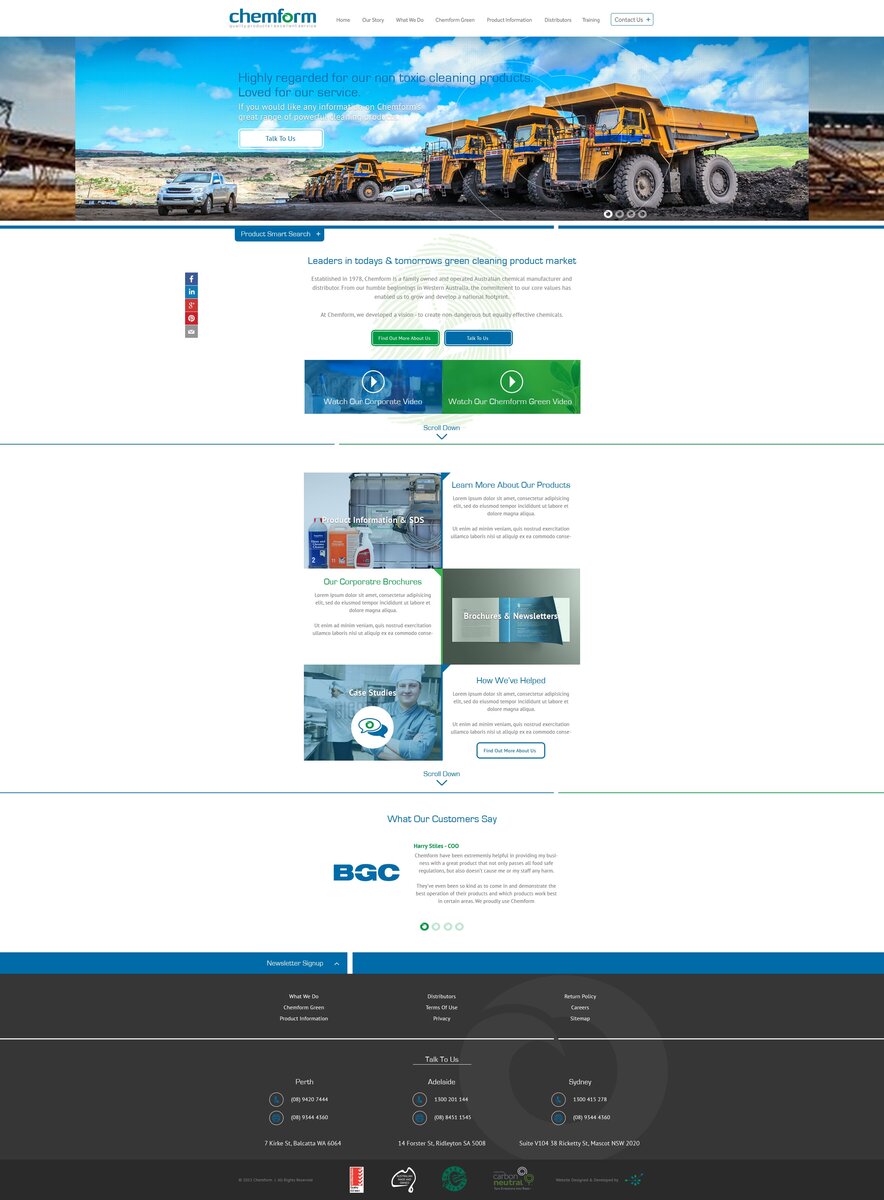Screen dimensions: 884x1200
Task: Expand the Contact Us menu
Action: click(632, 19)
